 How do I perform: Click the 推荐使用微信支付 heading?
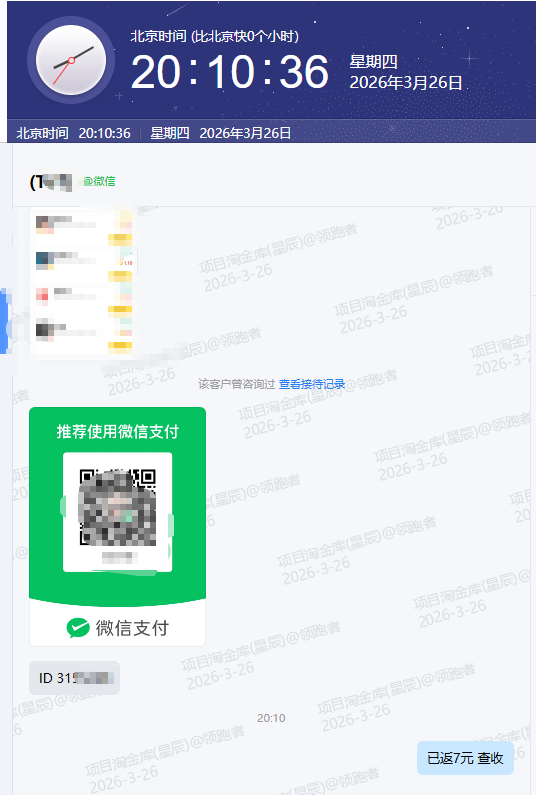click(118, 431)
